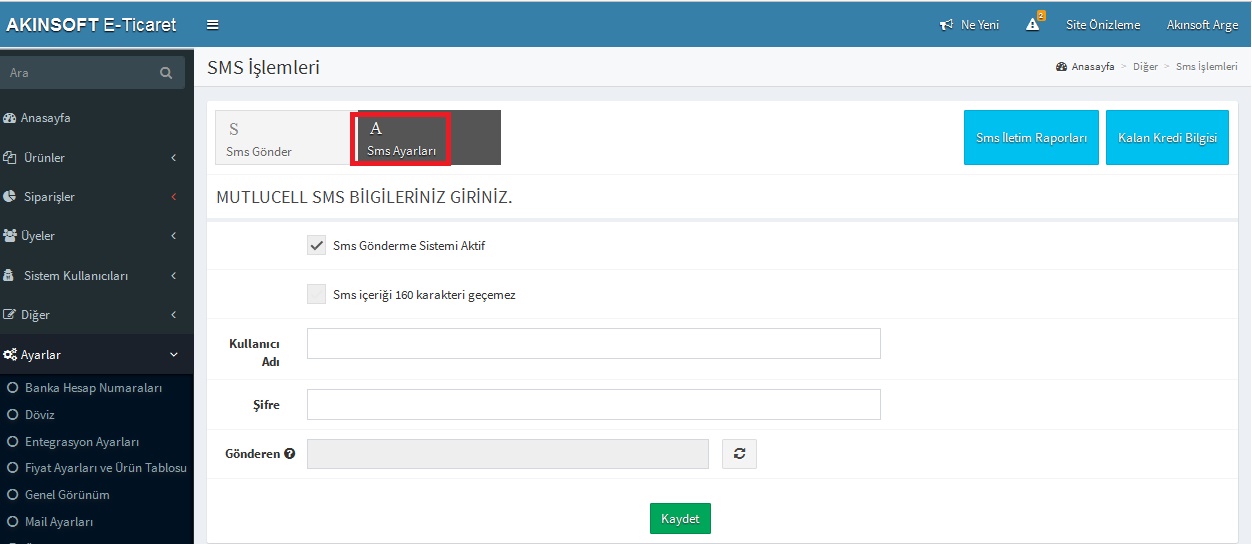The image size is (1252, 544).
Task: Click the Sms İletim Raporları button
Action: (x=1031, y=138)
